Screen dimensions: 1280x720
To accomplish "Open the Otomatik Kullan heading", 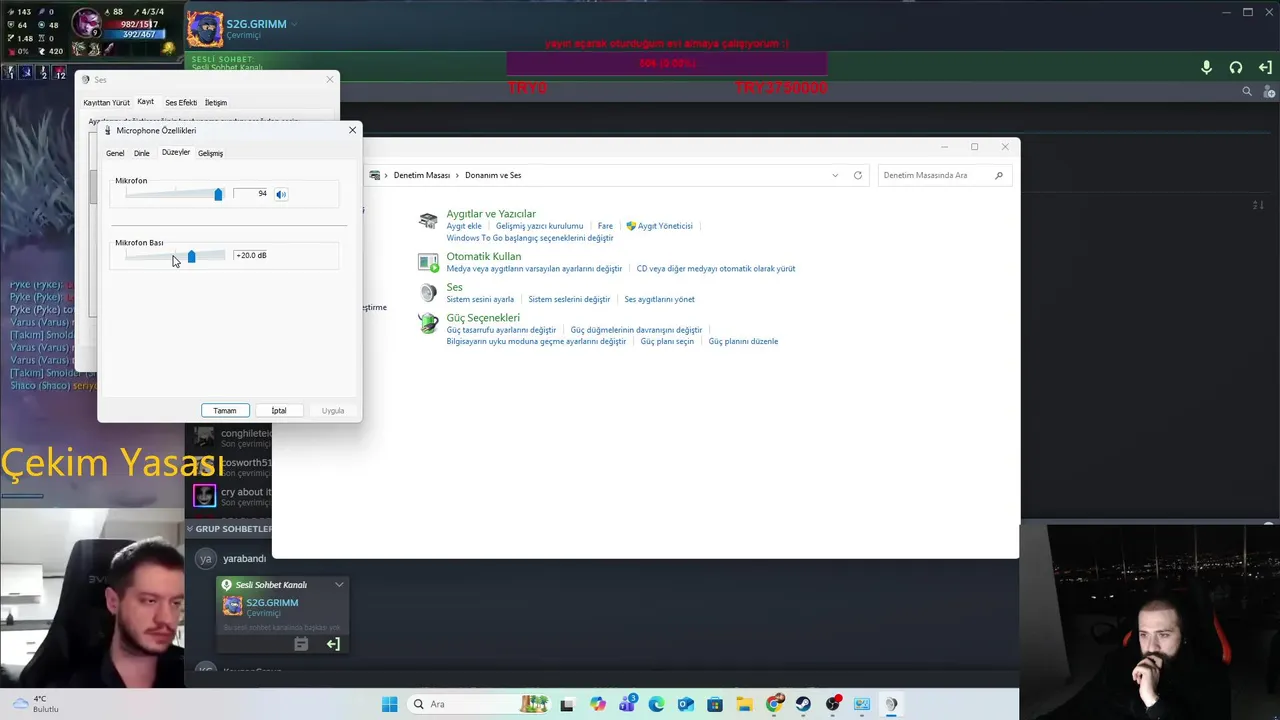I will (x=484, y=256).
